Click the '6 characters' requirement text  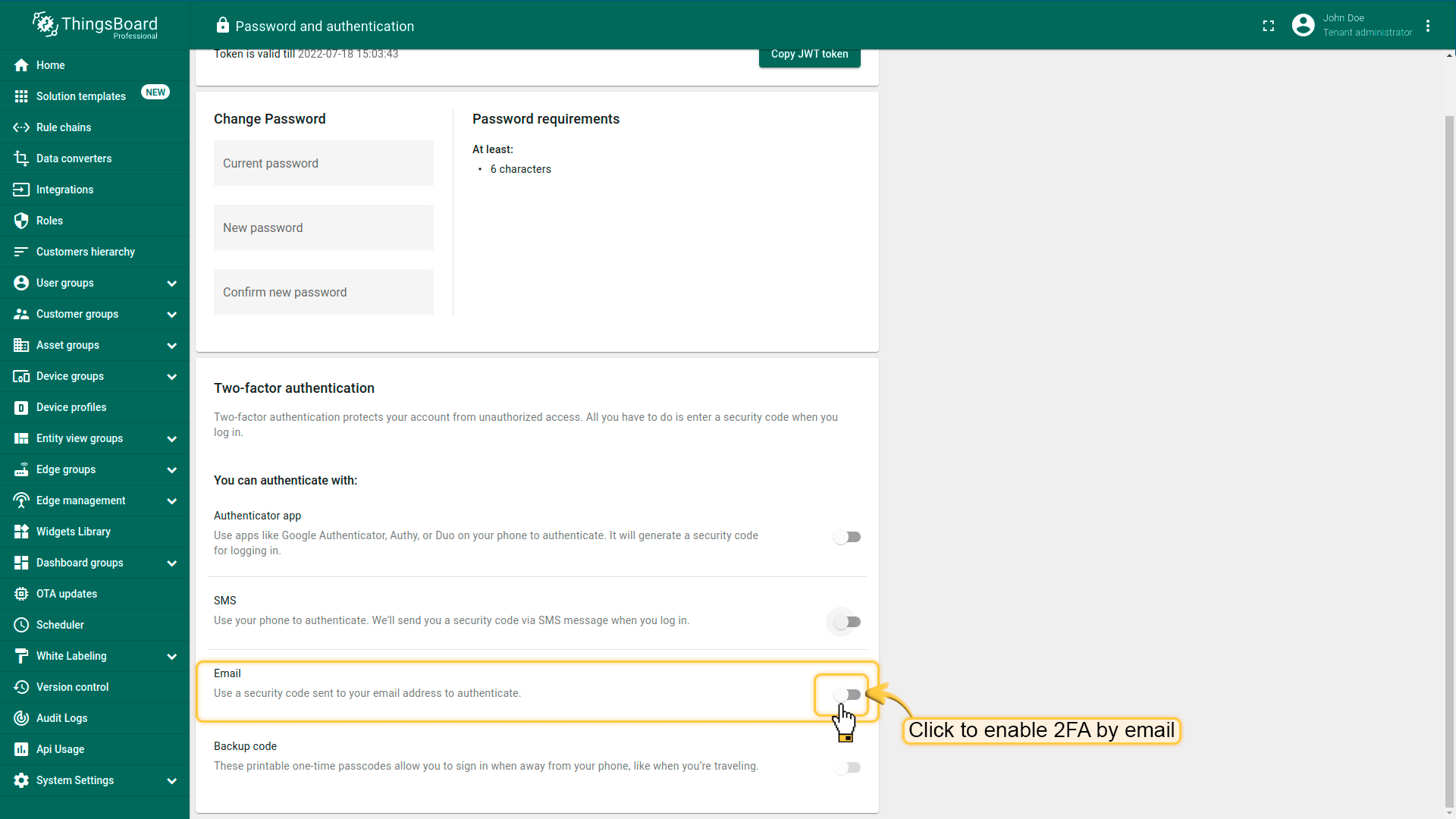click(520, 169)
